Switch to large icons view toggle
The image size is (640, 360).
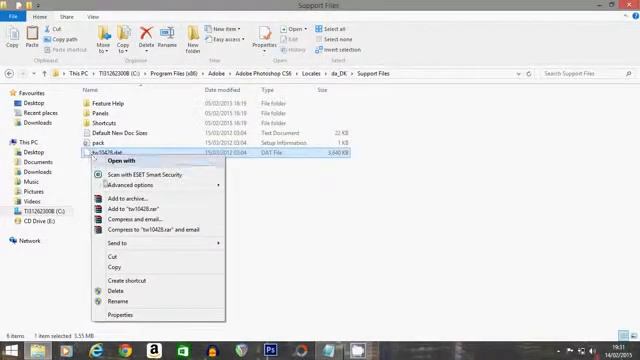(x=634, y=336)
